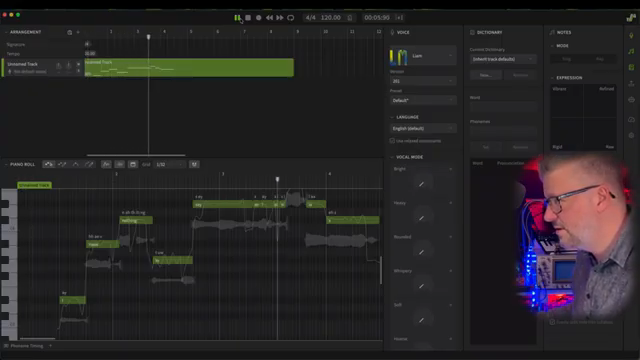Adjust the Heavy vocal mode knob
This screenshot has width=640, height=360.
pos(422,218)
